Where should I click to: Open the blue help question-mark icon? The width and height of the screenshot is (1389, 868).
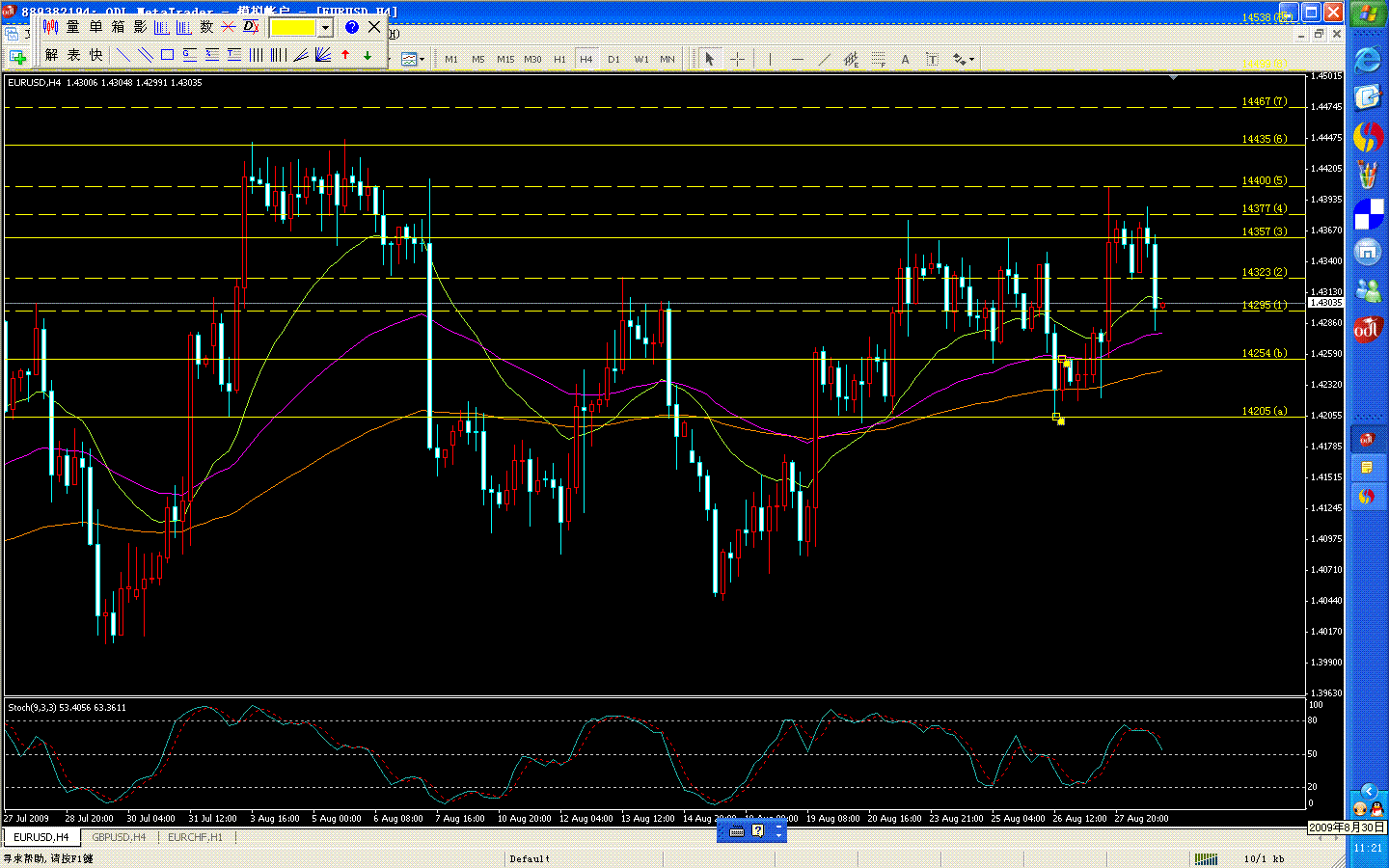pos(352,27)
